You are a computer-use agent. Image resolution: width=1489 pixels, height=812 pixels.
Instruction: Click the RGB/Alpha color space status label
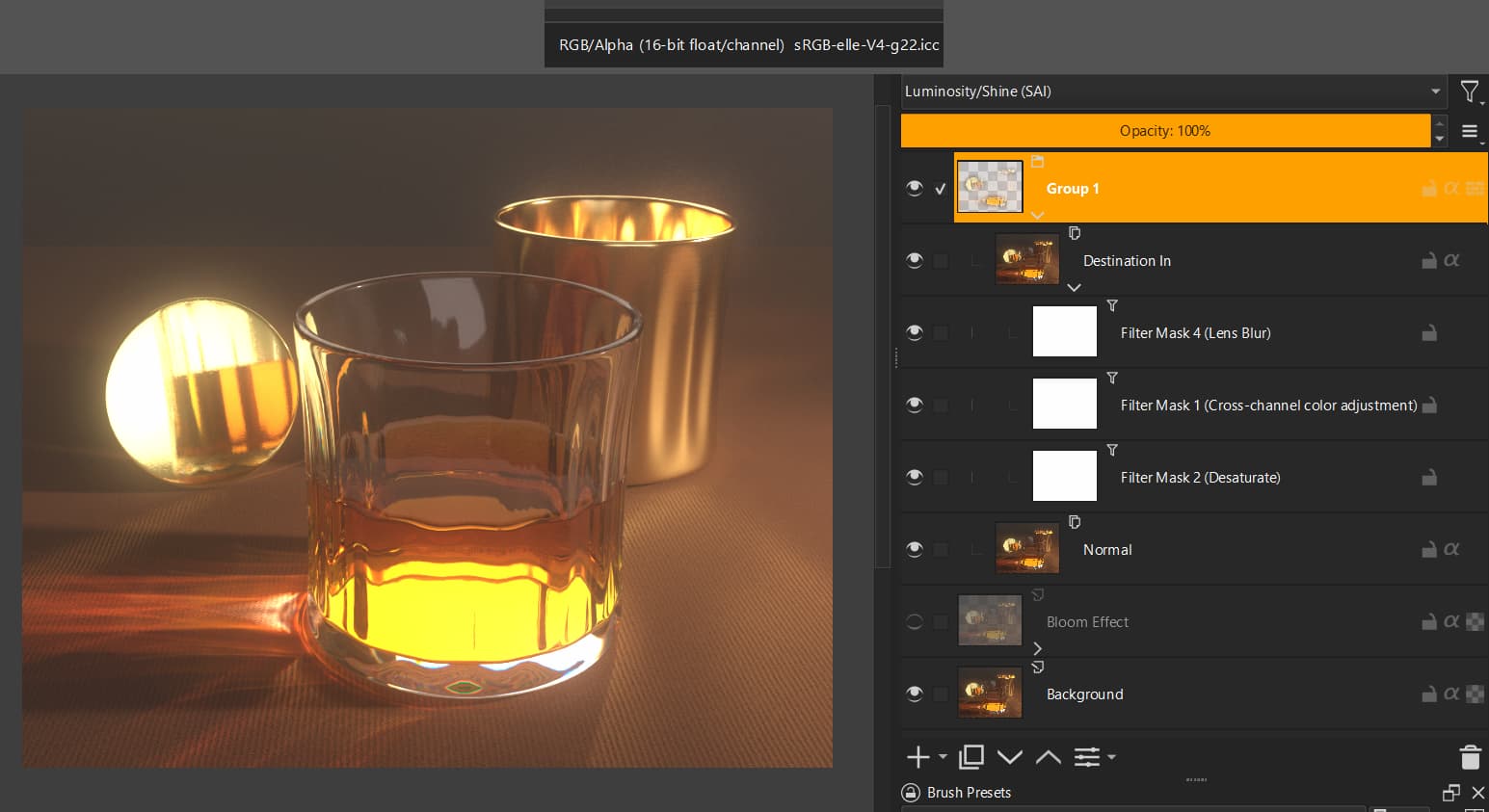pyautogui.click(x=743, y=44)
